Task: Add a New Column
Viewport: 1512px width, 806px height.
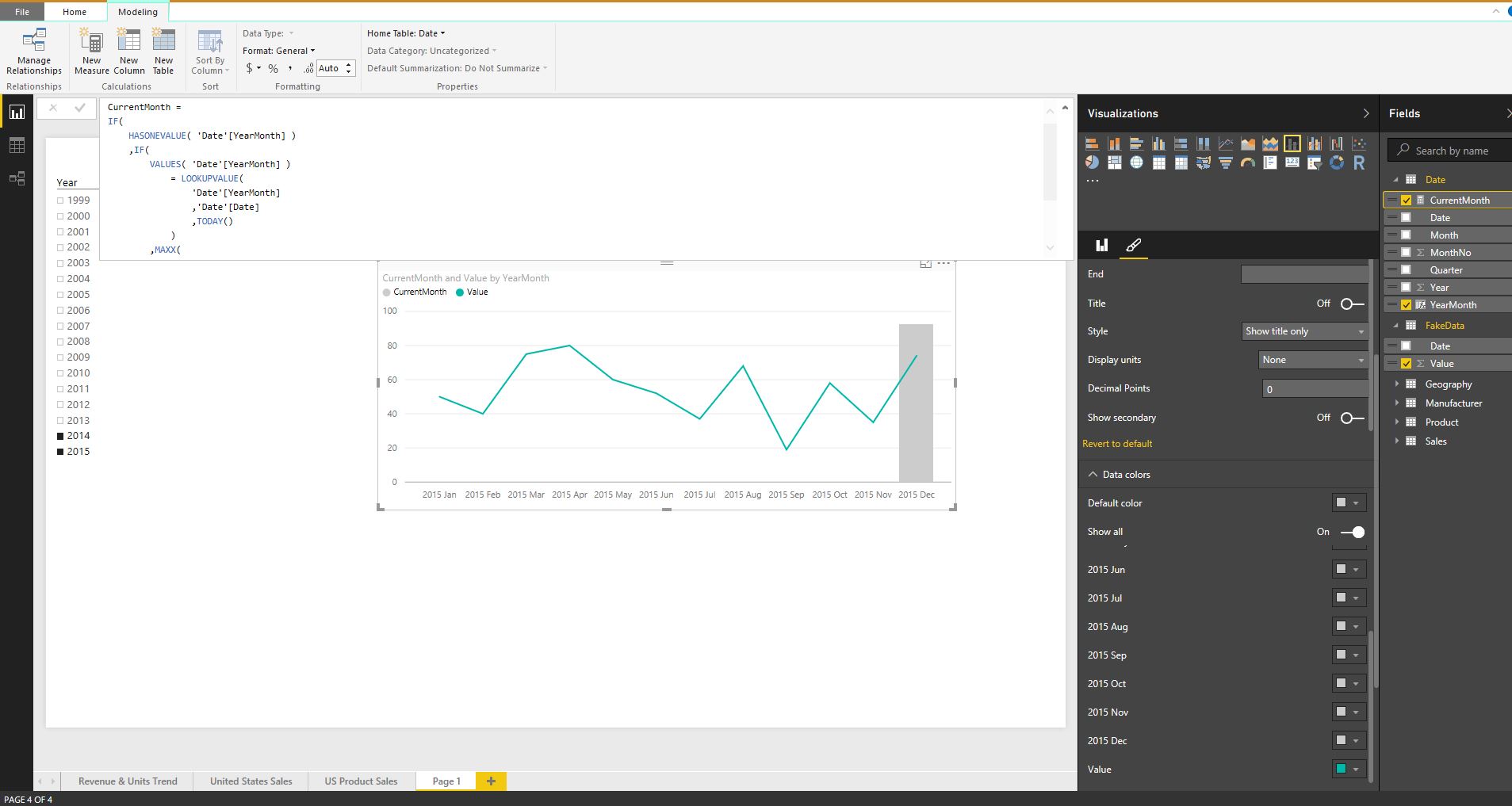Action: [128, 52]
